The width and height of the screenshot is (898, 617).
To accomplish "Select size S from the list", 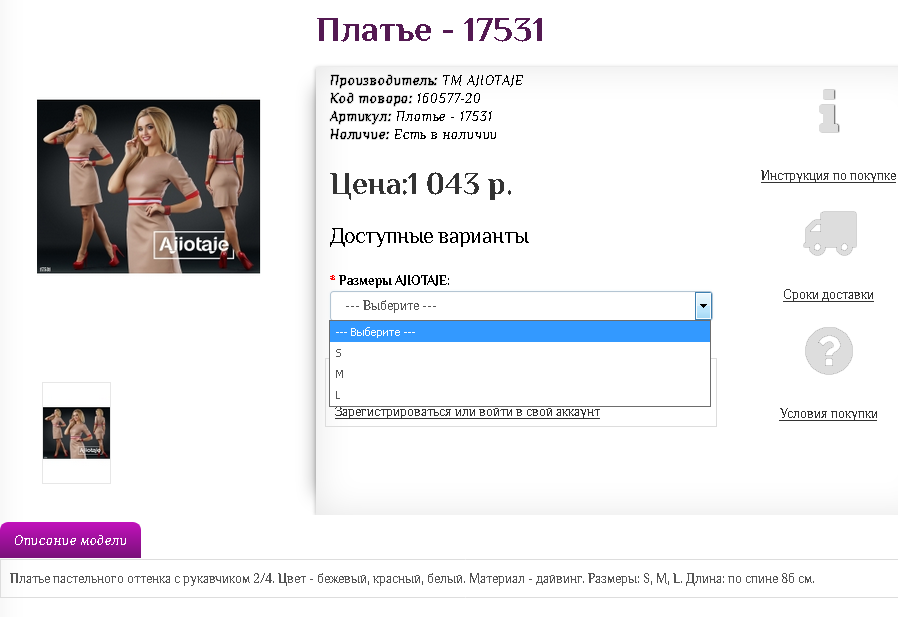I will 520,353.
